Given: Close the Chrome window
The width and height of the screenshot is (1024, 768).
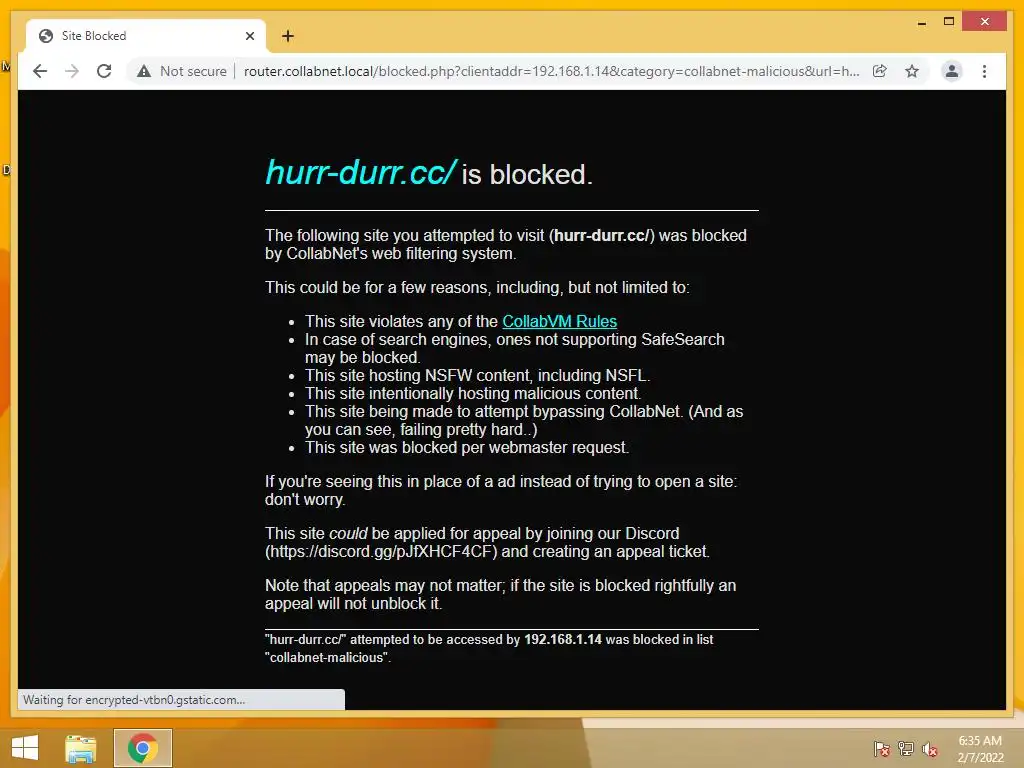Looking at the screenshot, I should coord(985,22).
